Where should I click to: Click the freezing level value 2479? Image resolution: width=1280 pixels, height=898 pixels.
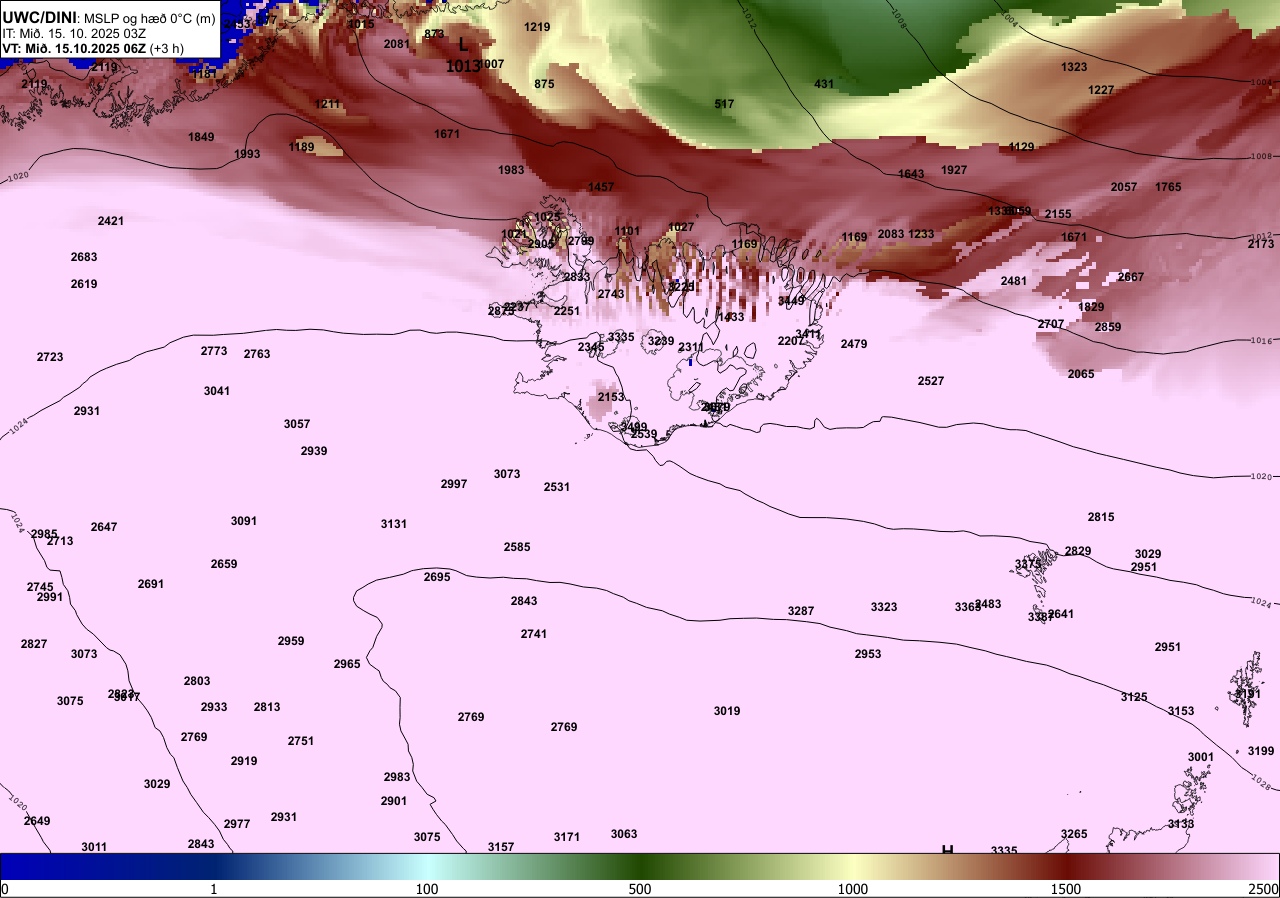click(x=854, y=344)
